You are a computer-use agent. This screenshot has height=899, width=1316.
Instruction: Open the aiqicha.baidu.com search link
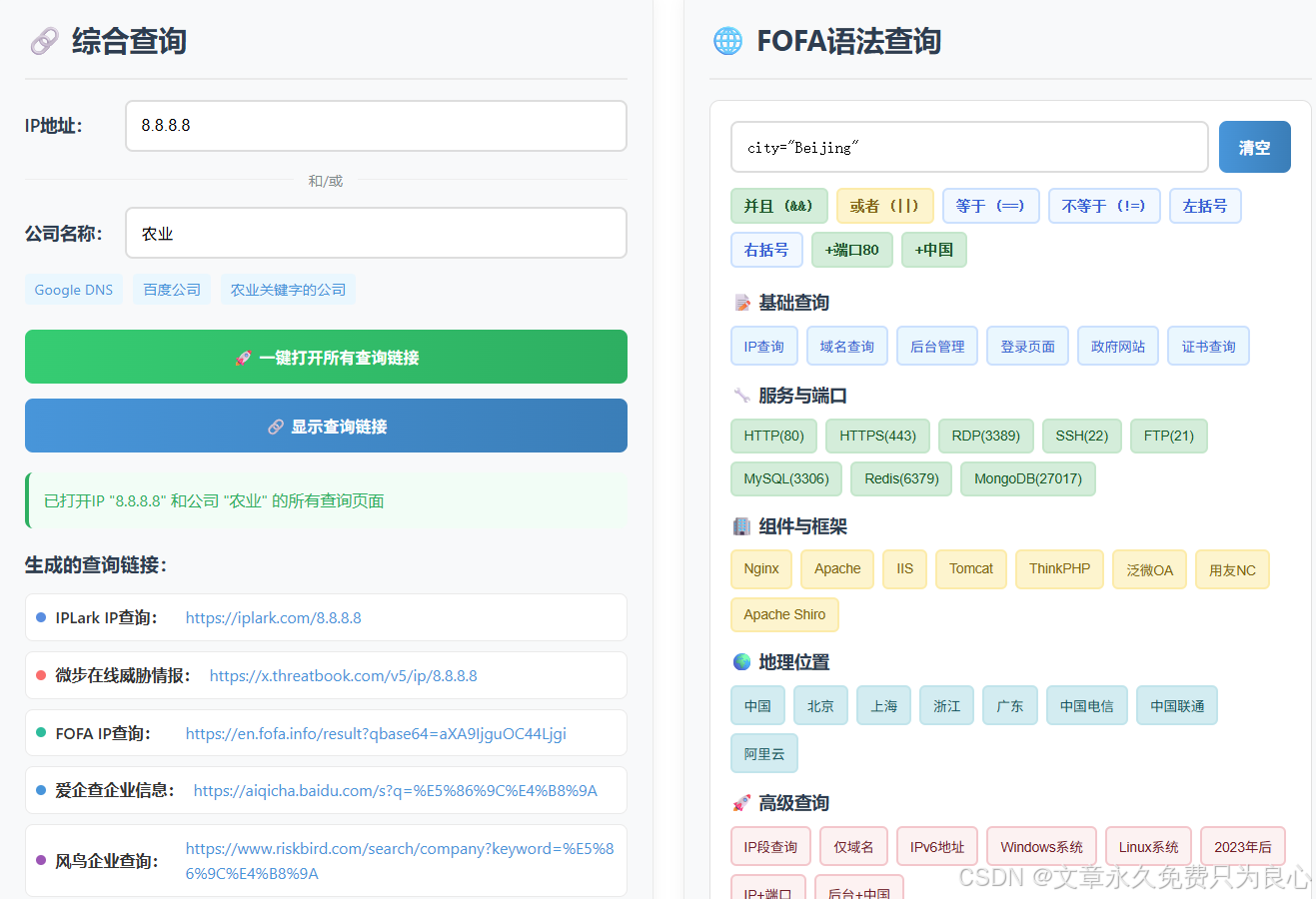click(x=396, y=791)
